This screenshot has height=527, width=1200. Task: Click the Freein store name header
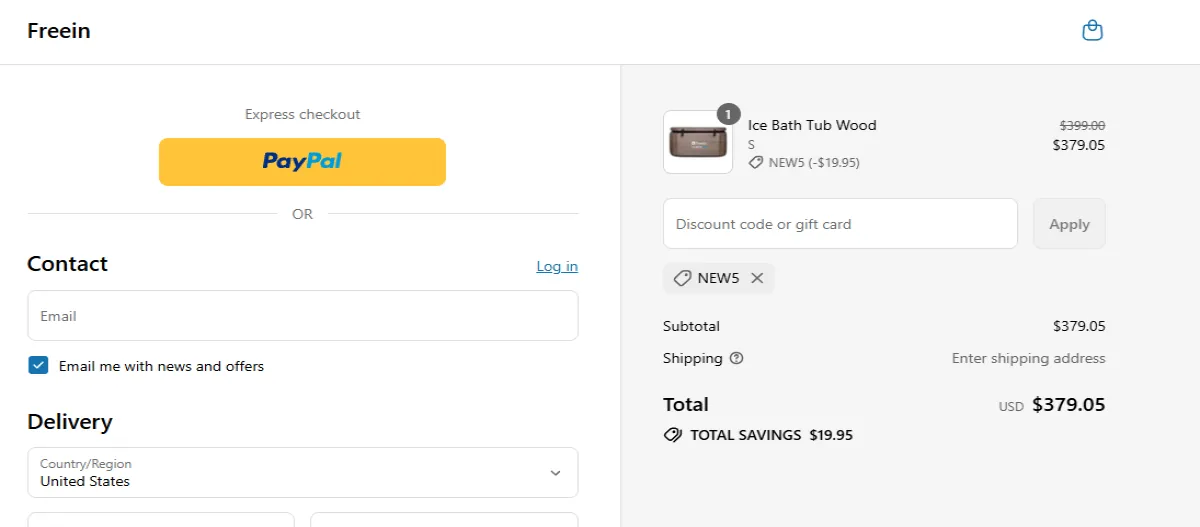[x=59, y=31]
